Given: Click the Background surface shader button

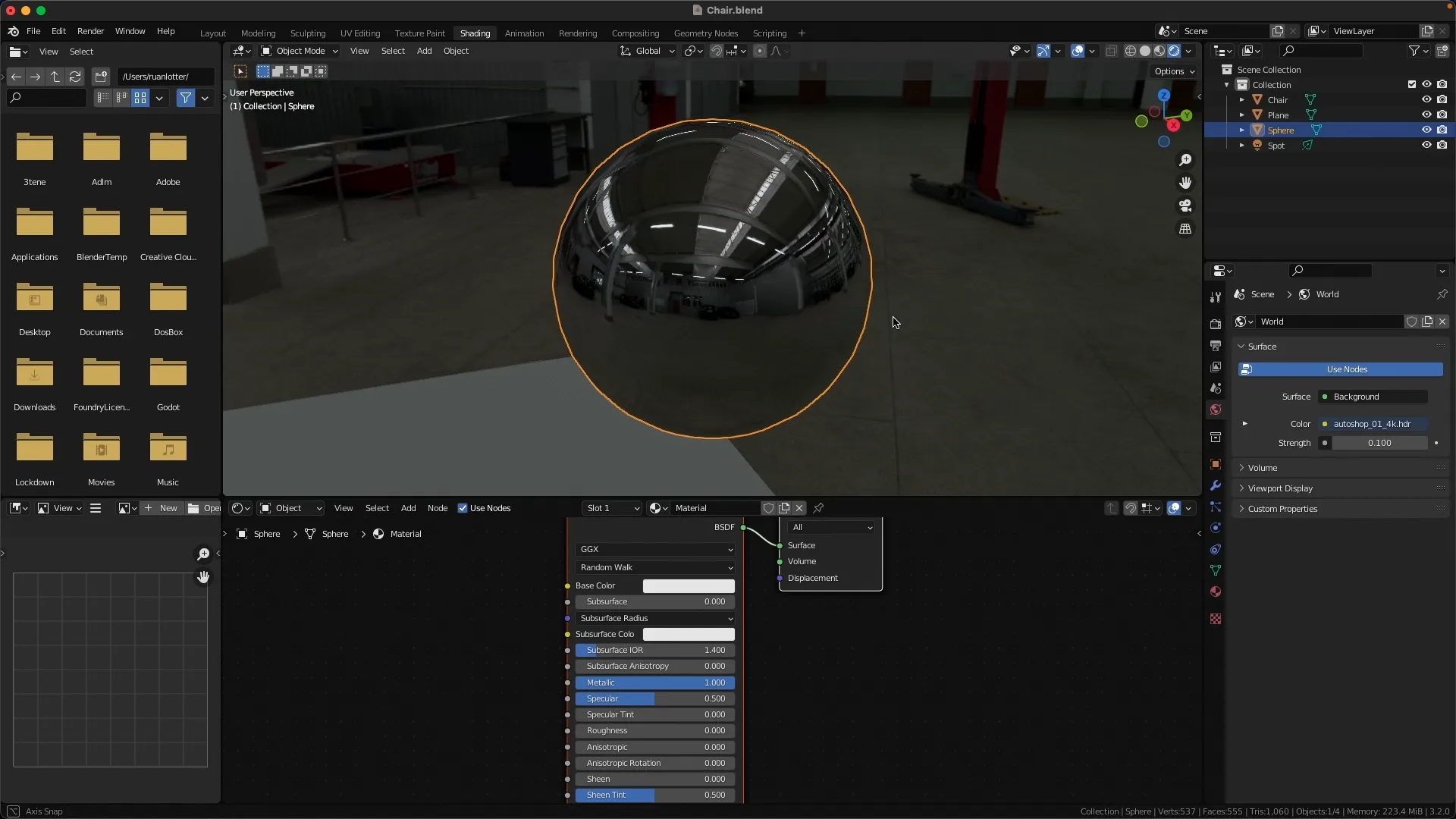Looking at the screenshot, I should click(x=1373, y=397).
